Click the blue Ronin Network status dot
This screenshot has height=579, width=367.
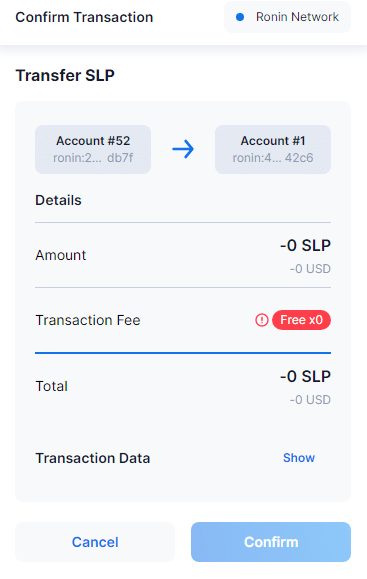click(240, 17)
